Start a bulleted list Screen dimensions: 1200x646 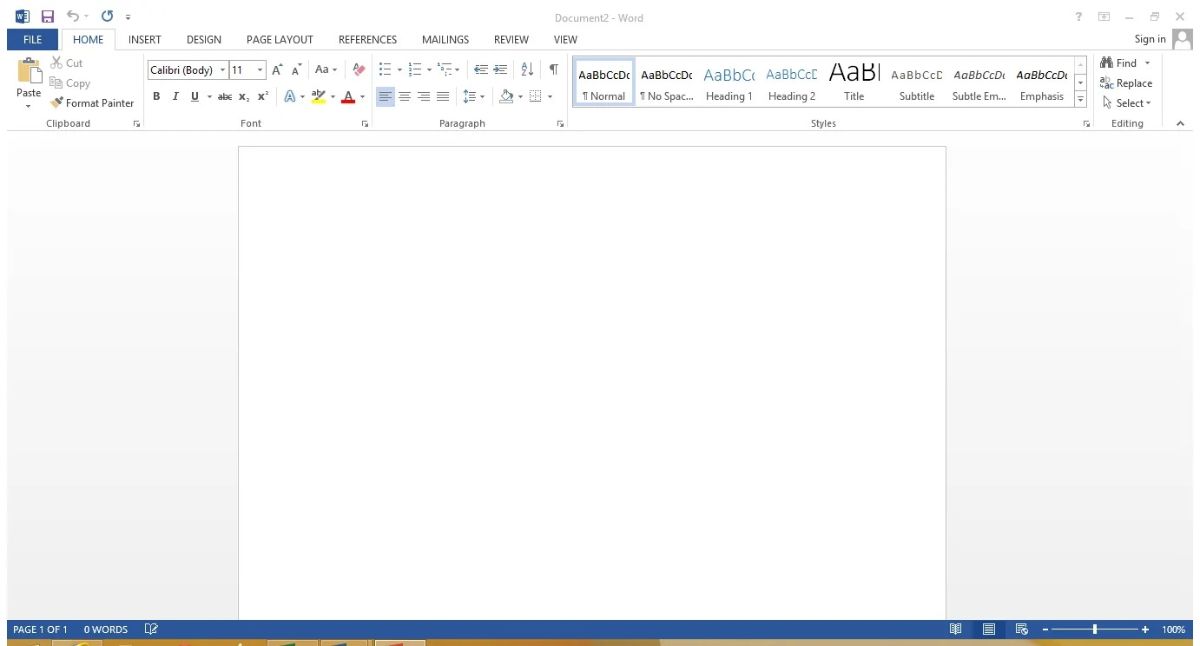386,70
